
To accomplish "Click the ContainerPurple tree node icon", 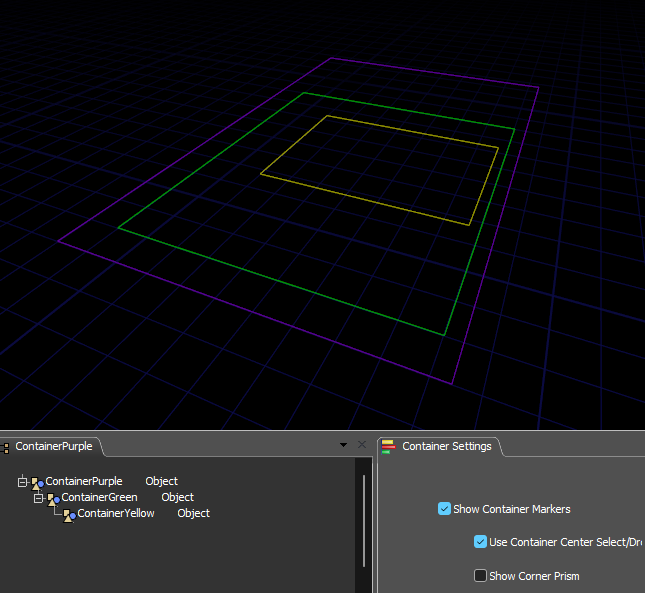I will pos(37,483).
